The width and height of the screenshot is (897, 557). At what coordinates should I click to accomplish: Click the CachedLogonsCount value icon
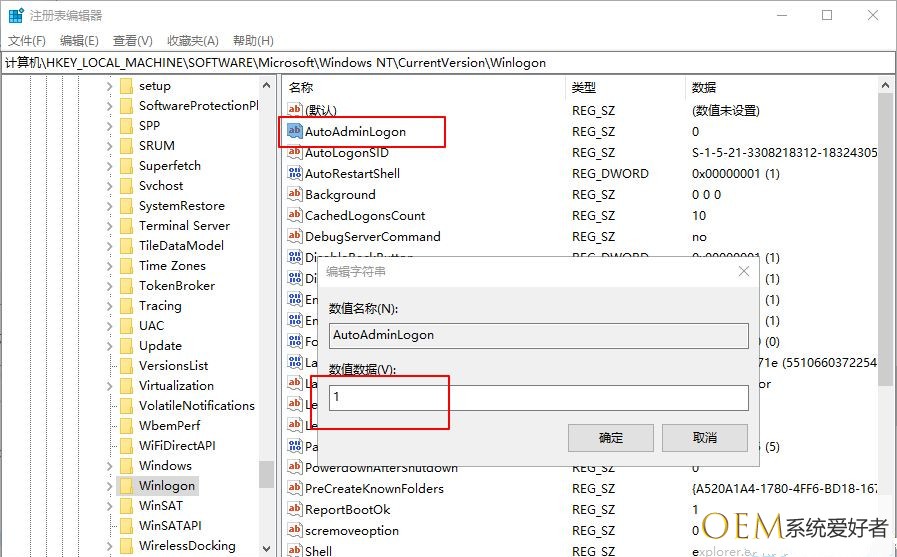click(x=294, y=215)
